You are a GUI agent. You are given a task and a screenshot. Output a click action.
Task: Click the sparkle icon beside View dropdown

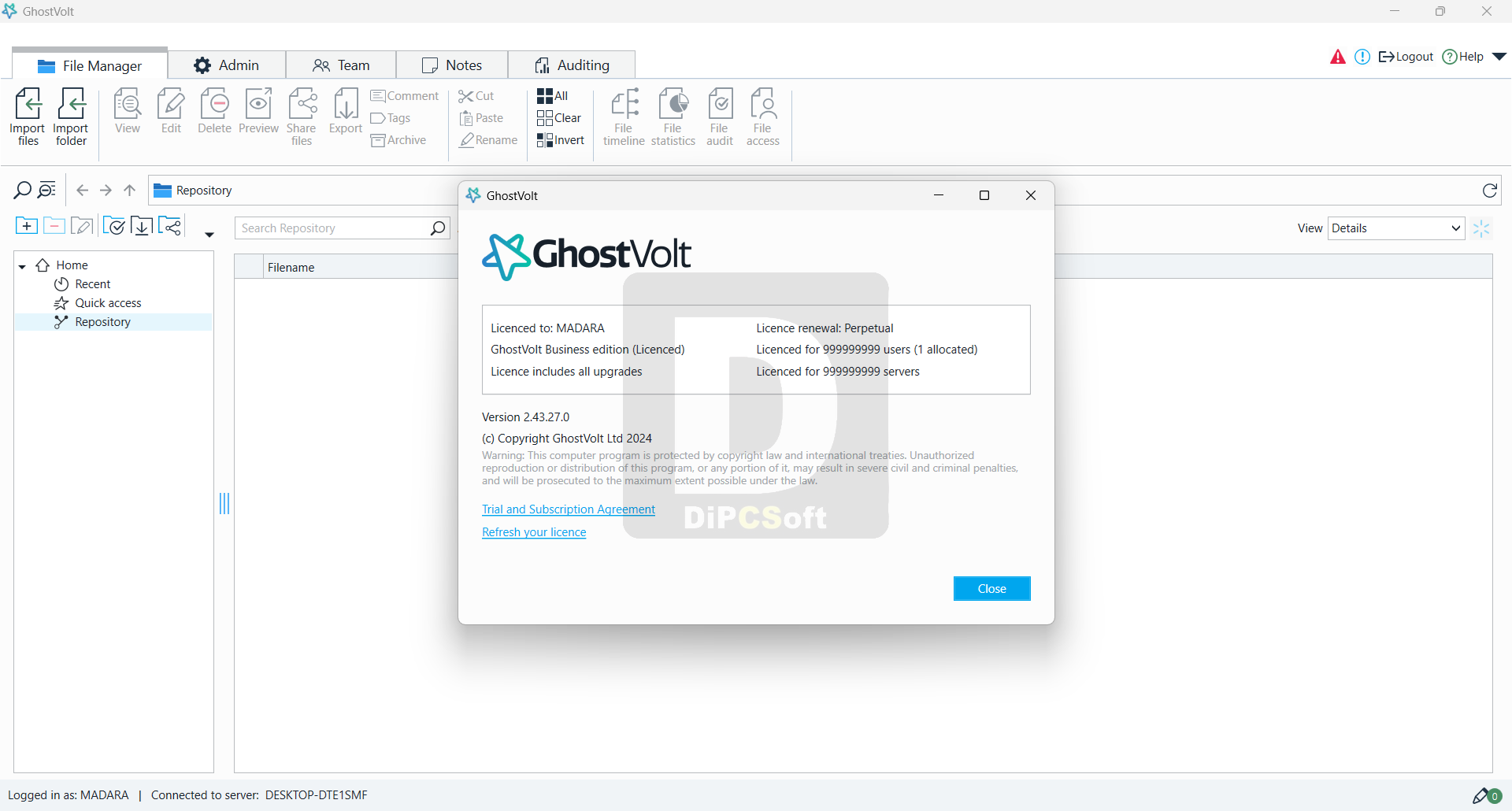point(1481,228)
